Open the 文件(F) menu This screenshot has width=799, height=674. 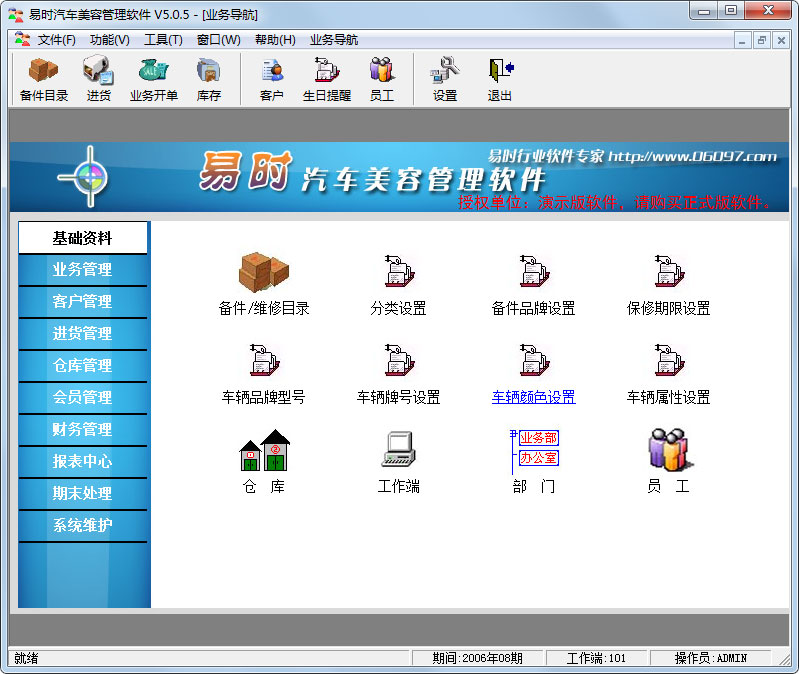pos(56,40)
